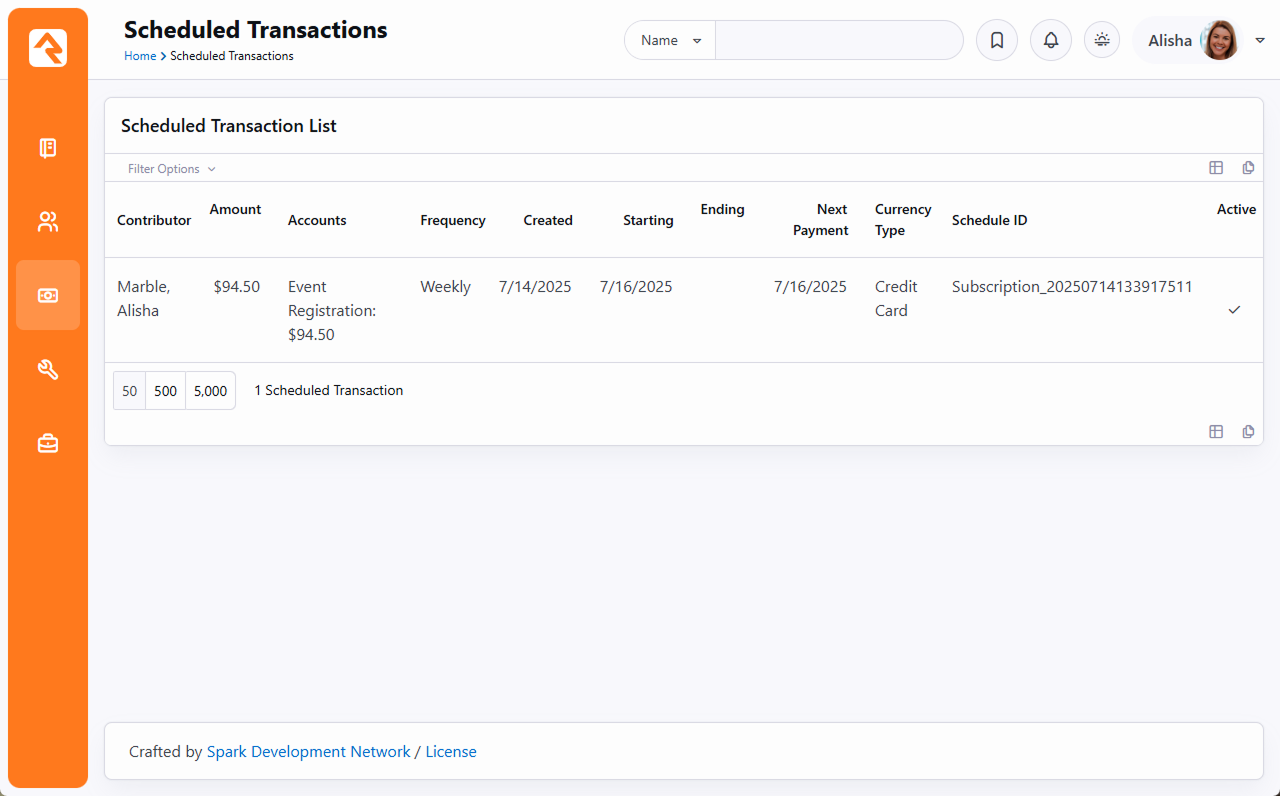The width and height of the screenshot is (1280, 796).
Task: Open the Finance money icon in sidebar
Action: 48,295
